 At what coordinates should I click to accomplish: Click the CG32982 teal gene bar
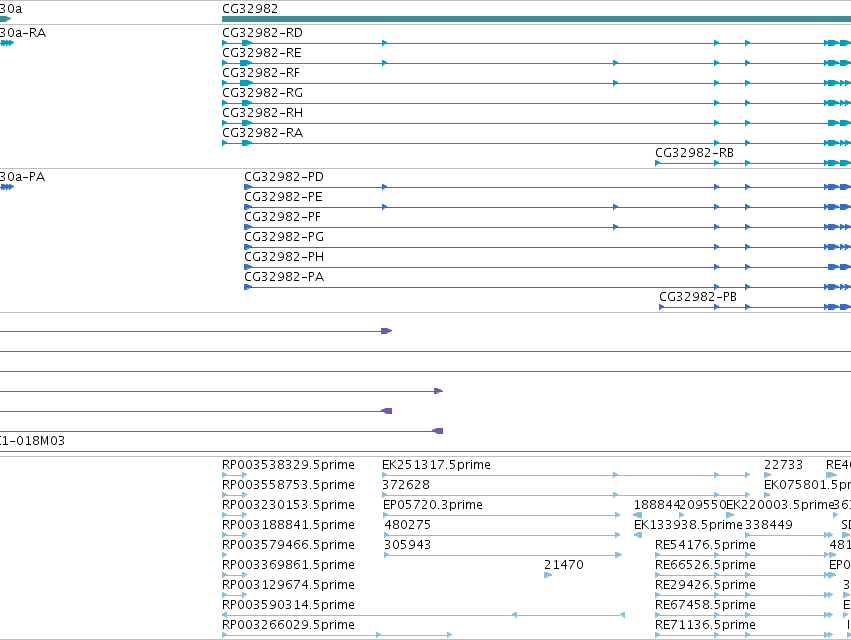[536, 19]
